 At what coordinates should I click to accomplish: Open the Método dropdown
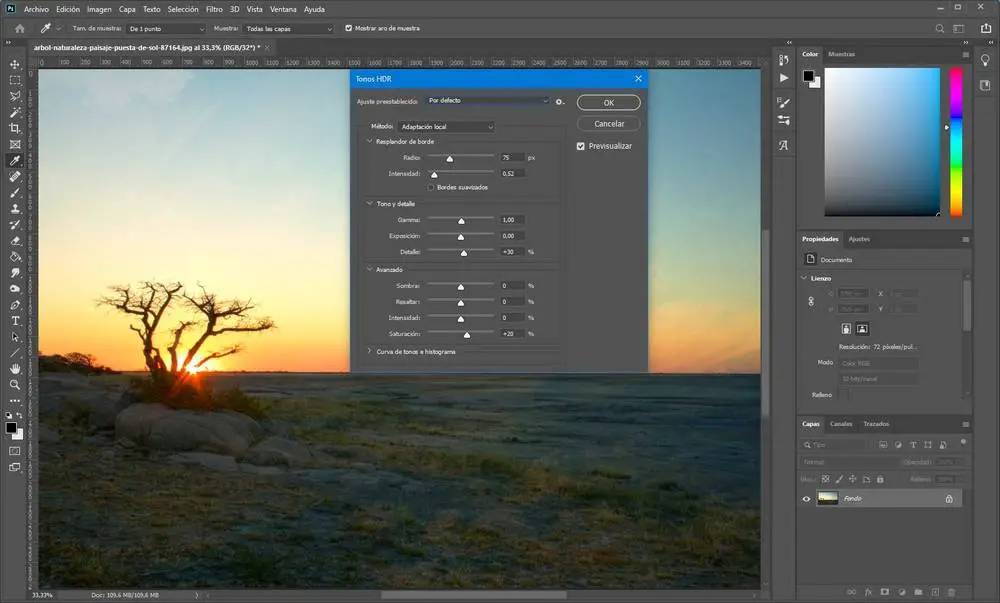(446, 127)
